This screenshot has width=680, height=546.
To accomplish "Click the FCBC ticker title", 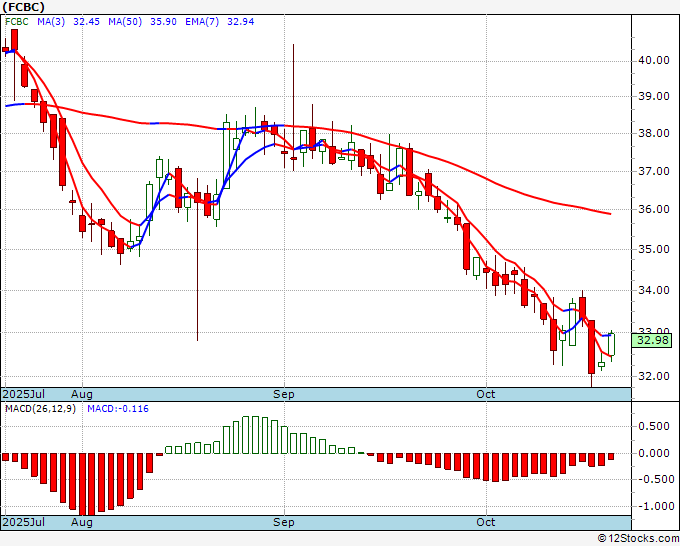I will click(23, 7).
